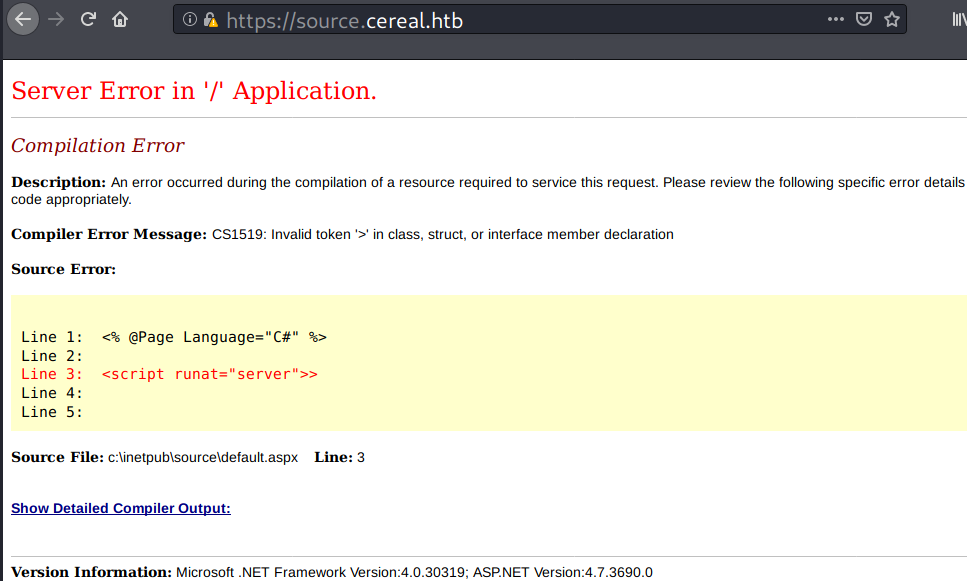Screen dimensions: 967x581
Task: Open the page actions three-dot menu
Action: tap(835, 19)
